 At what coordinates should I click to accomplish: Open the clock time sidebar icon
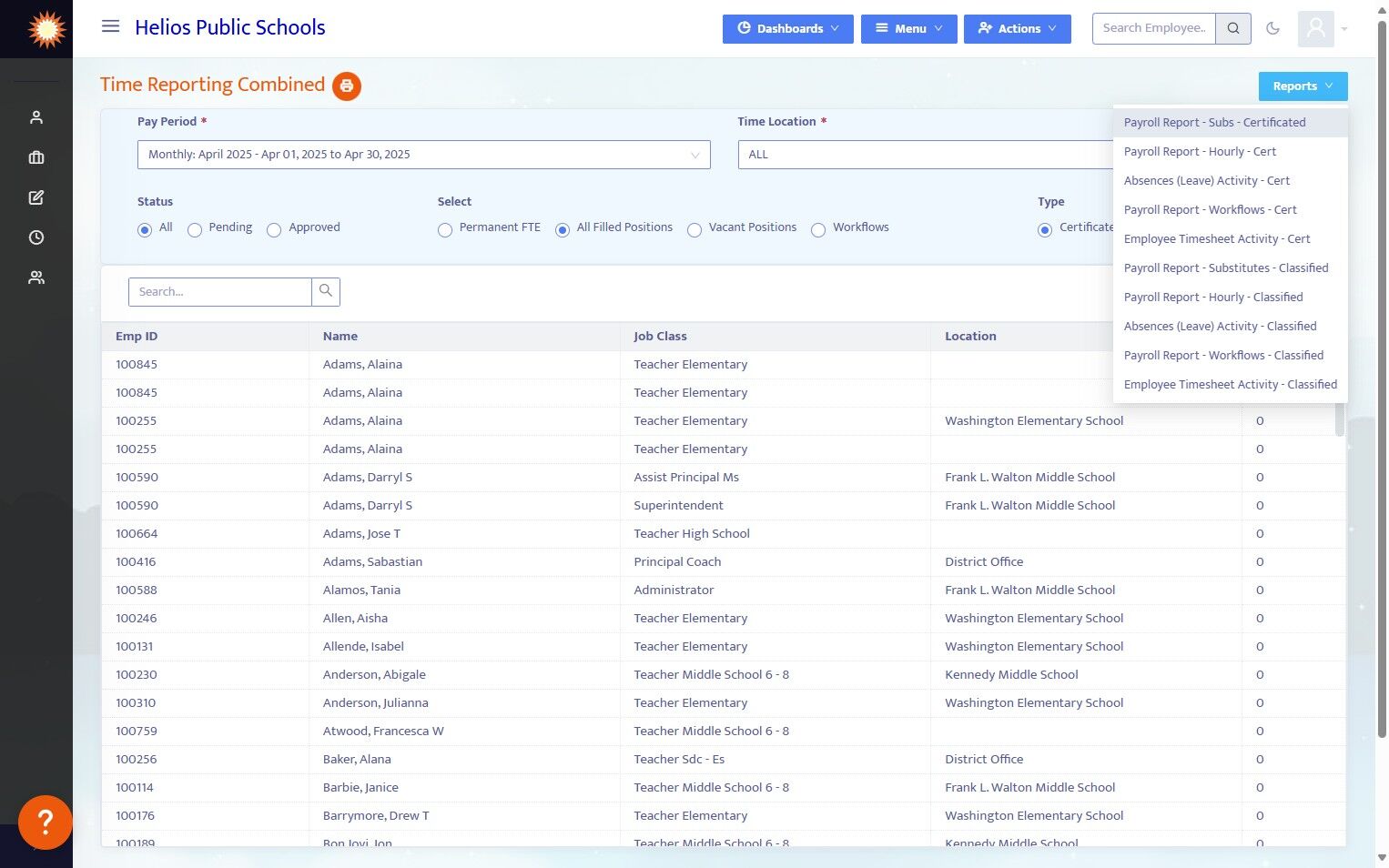click(36, 237)
